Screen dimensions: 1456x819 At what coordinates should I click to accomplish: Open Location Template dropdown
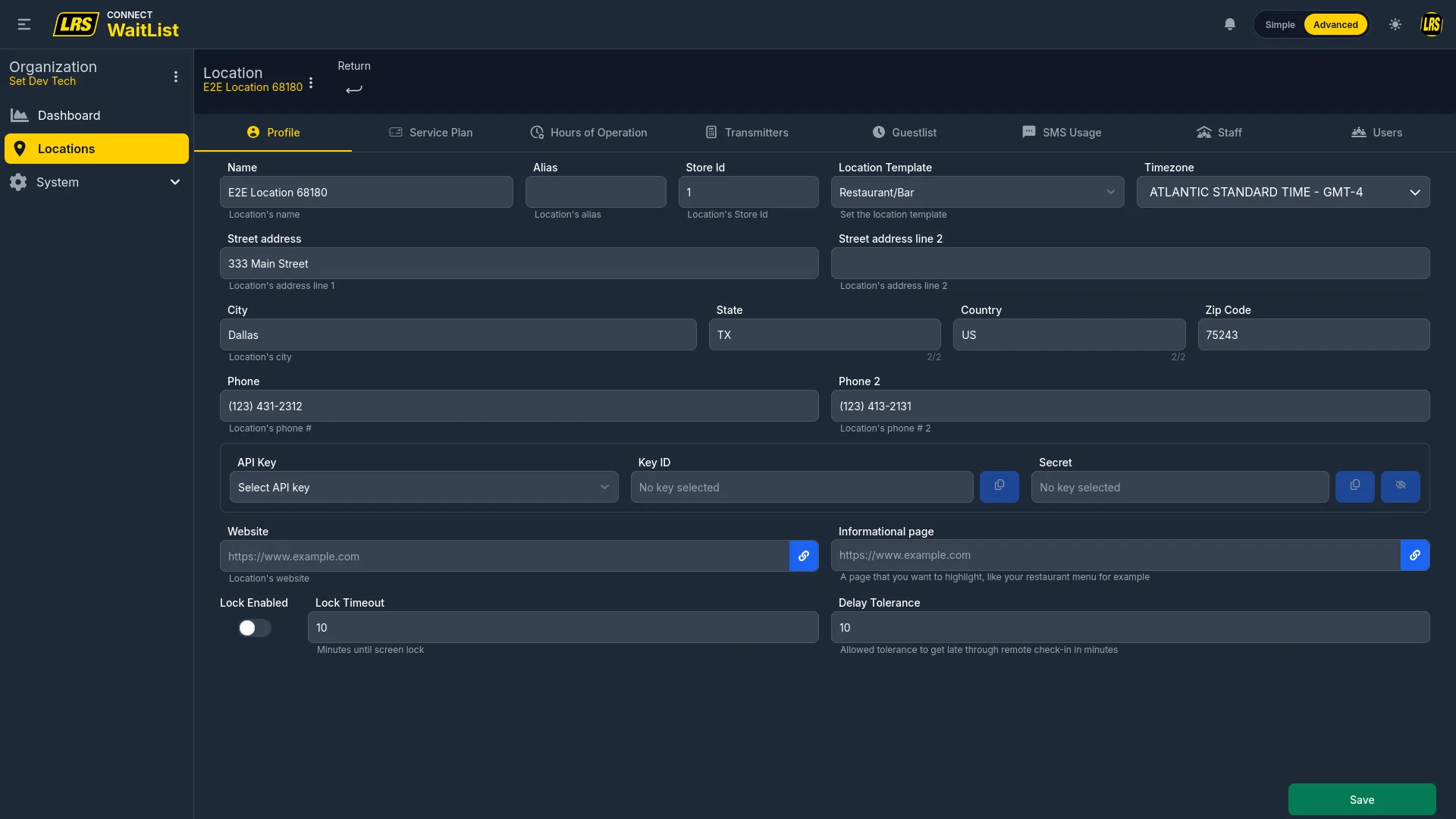977,192
